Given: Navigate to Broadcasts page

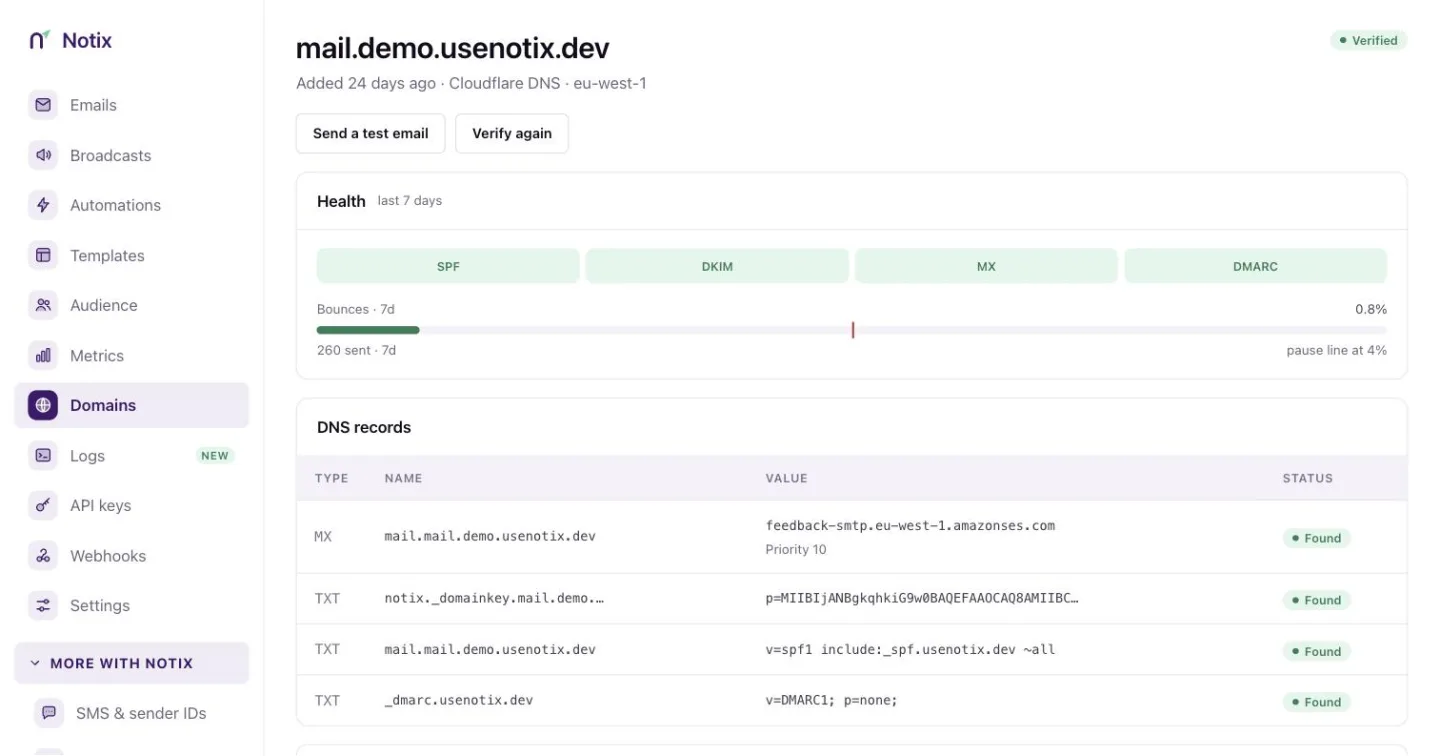Looking at the screenshot, I should click(131, 155).
